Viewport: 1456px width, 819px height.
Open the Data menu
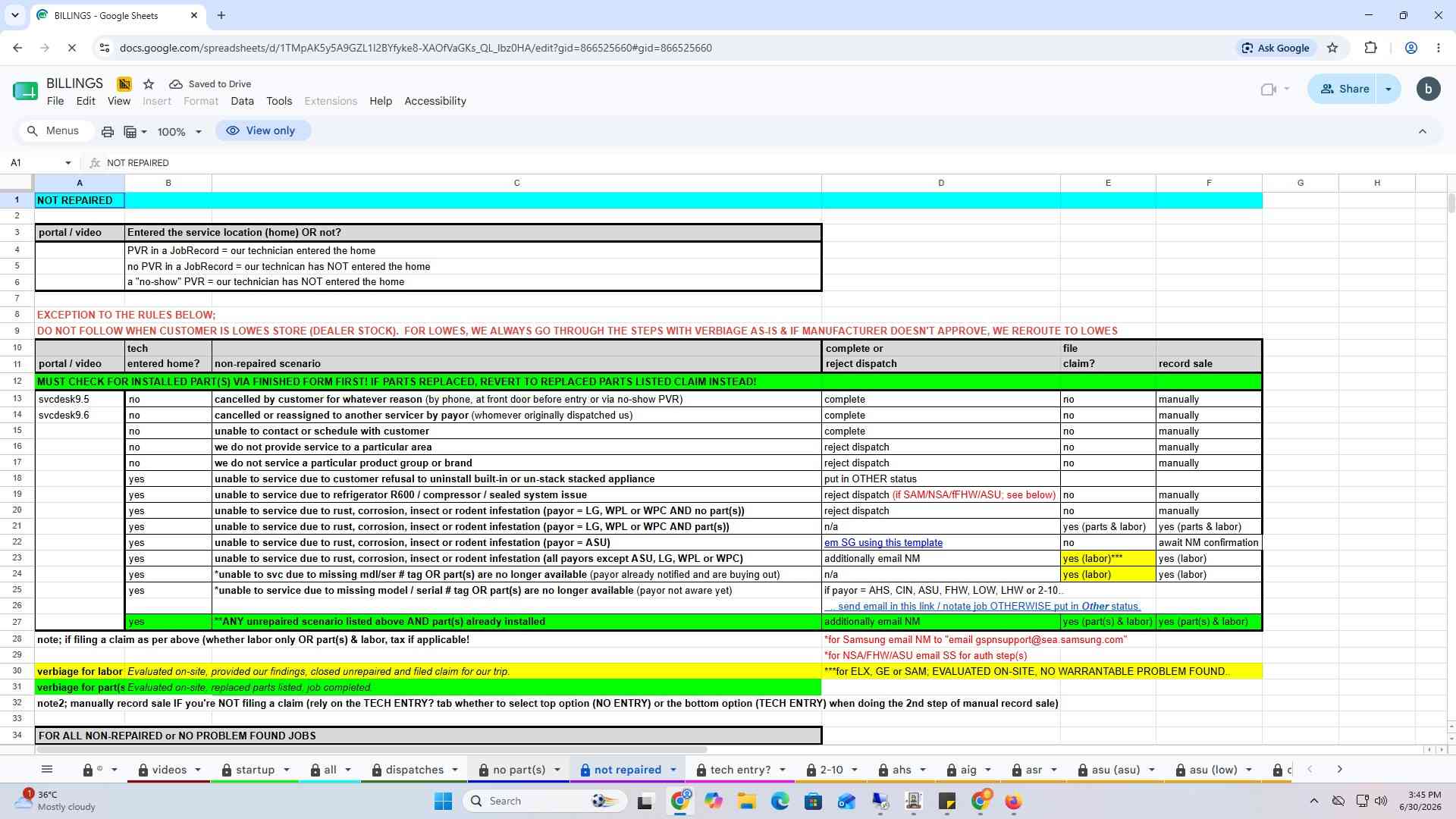[x=242, y=101]
